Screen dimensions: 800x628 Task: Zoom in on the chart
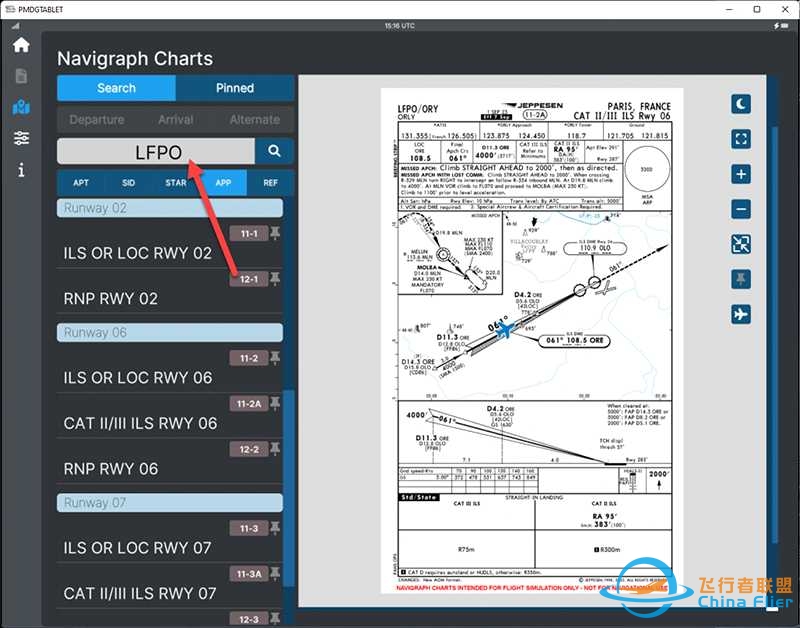tap(741, 174)
